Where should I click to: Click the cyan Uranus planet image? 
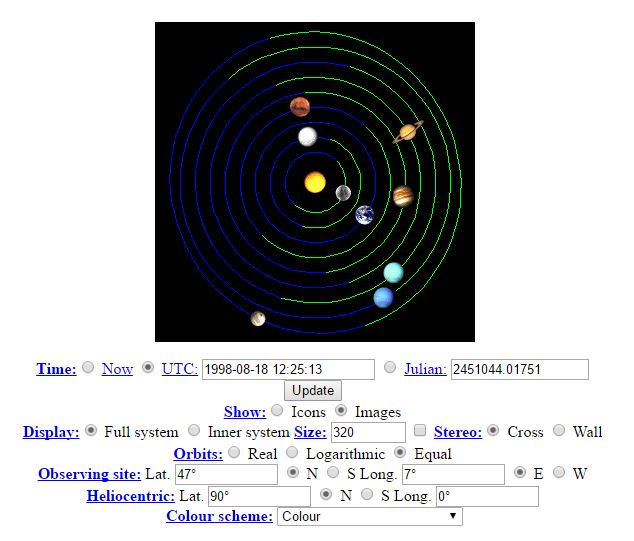(x=393, y=273)
